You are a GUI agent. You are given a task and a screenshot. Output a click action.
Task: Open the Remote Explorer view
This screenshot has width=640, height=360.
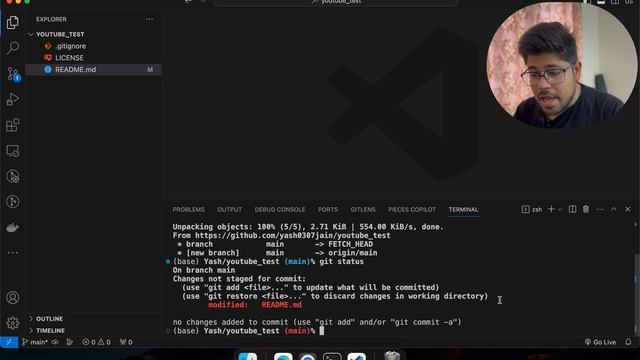point(13,151)
